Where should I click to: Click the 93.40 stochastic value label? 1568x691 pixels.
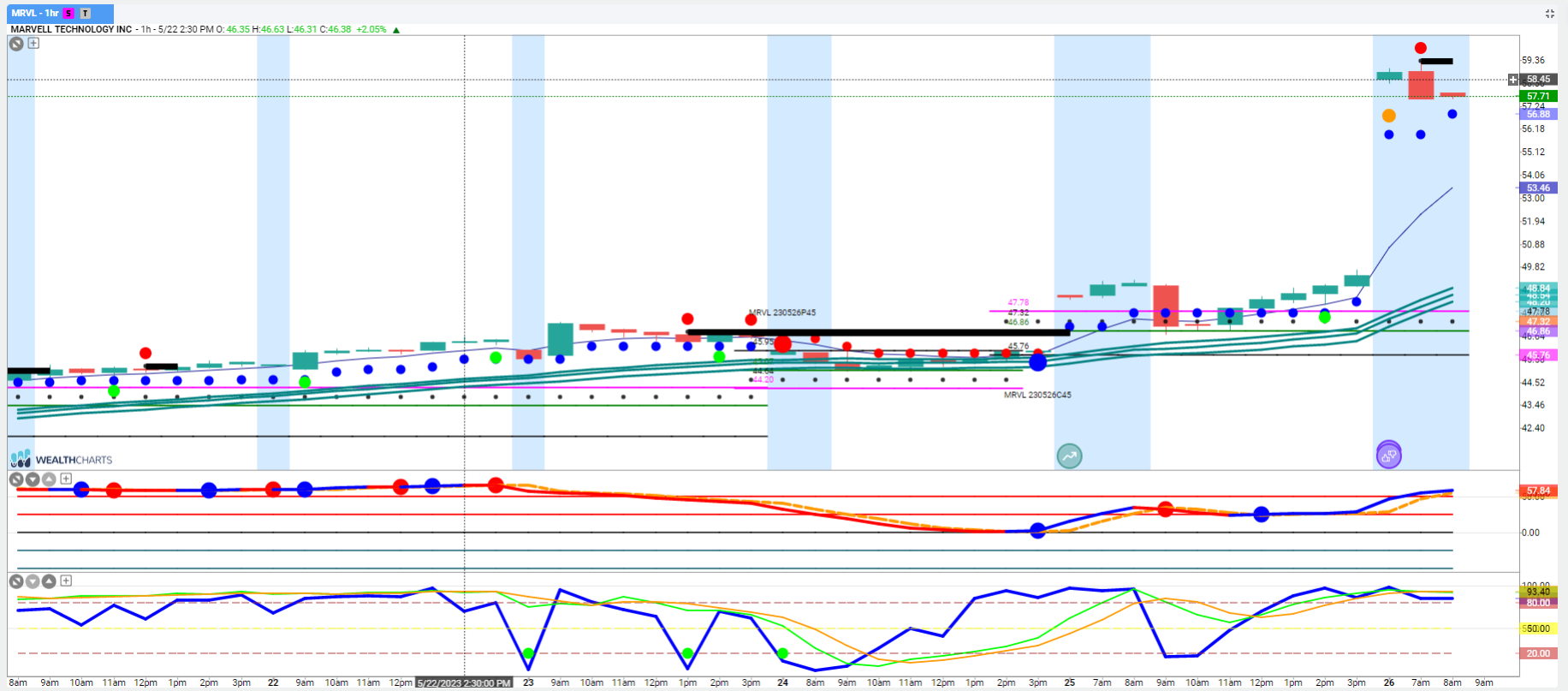pos(1538,592)
